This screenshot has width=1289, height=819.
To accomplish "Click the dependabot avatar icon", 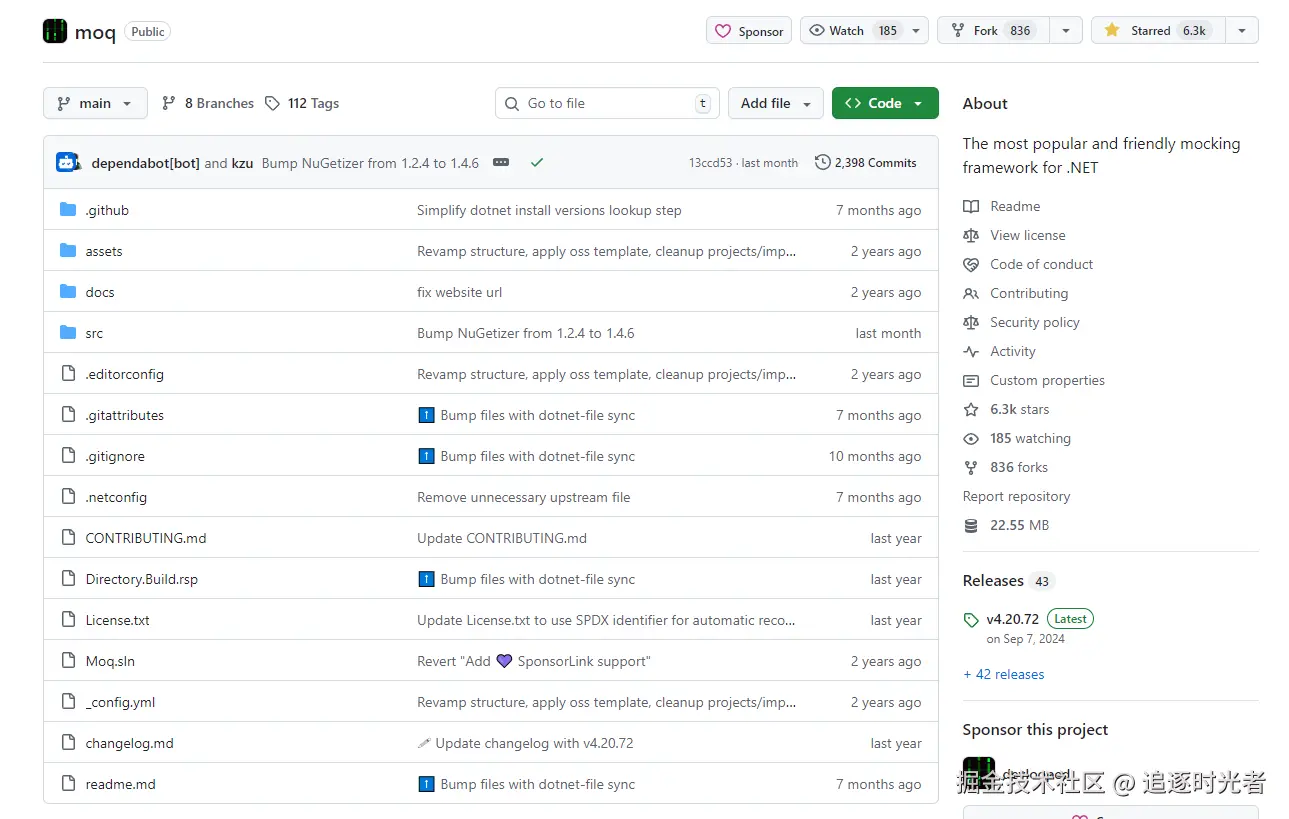I will click(67, 162).
